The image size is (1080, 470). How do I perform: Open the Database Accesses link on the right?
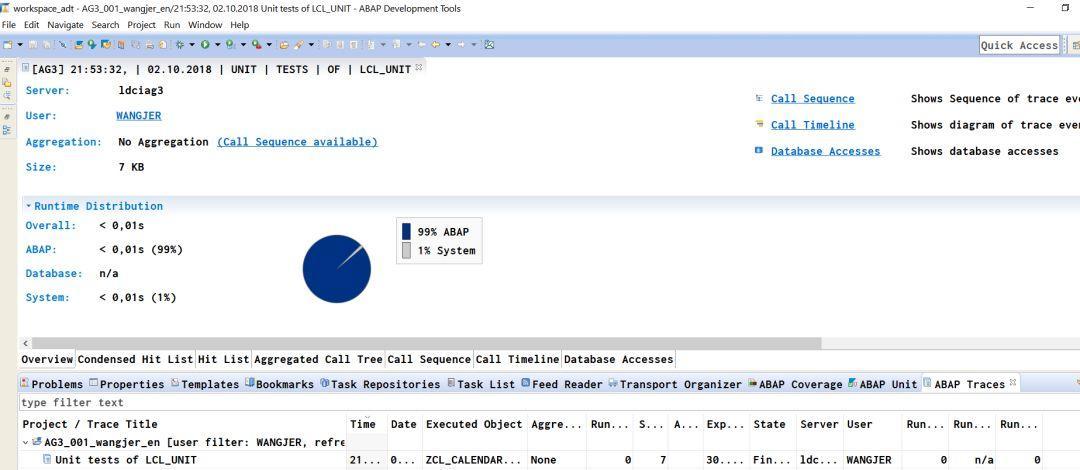click(825, 151)
